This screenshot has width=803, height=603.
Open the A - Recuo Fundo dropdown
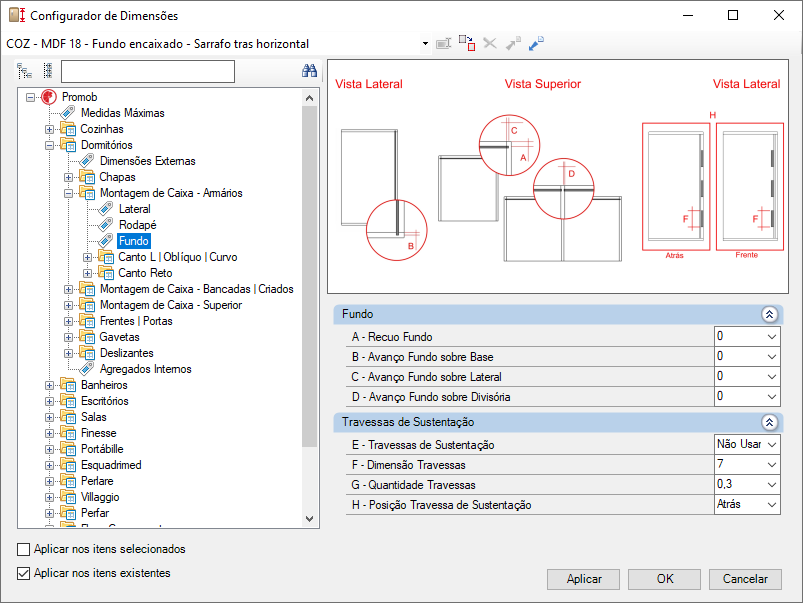(772, 337)
